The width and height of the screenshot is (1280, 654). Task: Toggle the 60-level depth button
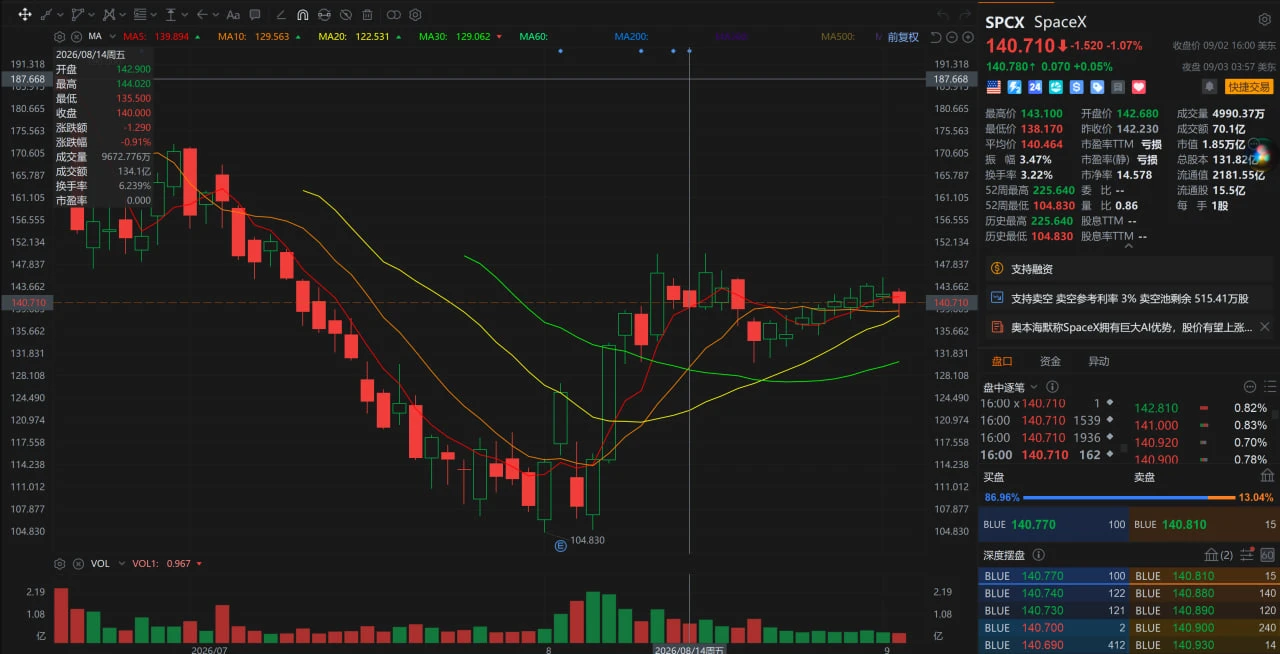(x=1267, y=555)
